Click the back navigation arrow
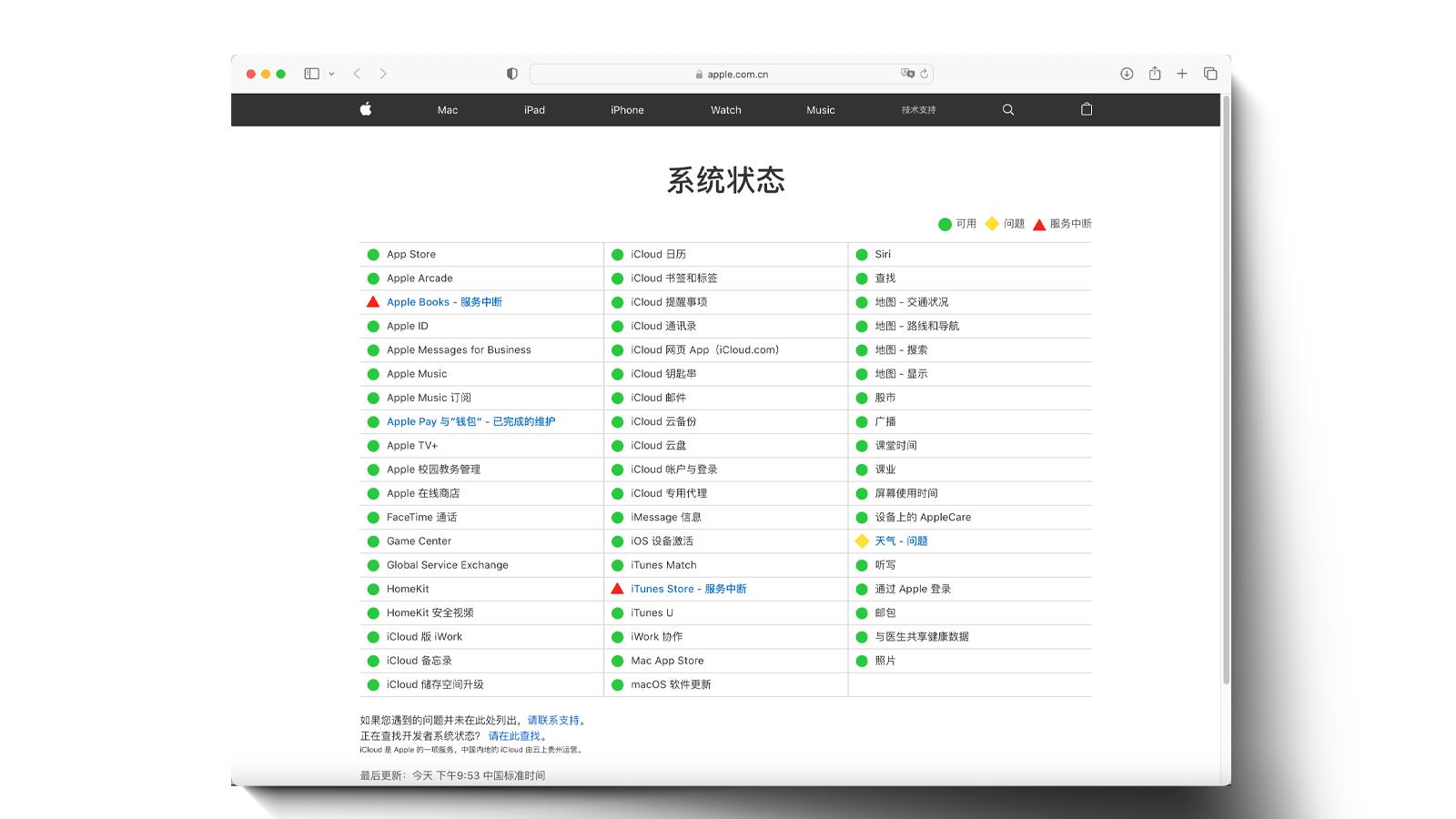The width and height of the screenshot is (1456, 819). coord(356,73)
